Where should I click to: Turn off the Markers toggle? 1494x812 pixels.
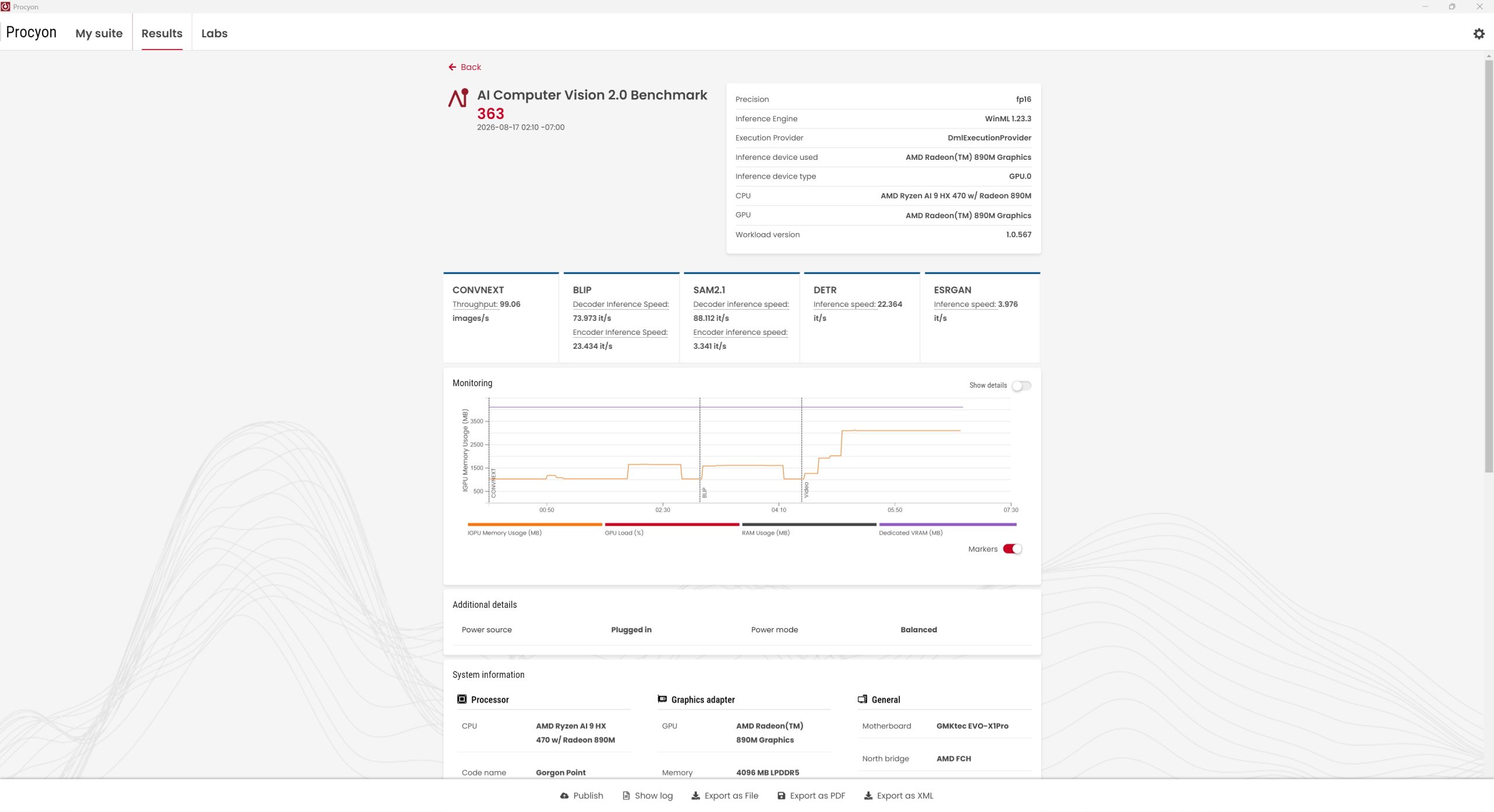[1013, 549]
